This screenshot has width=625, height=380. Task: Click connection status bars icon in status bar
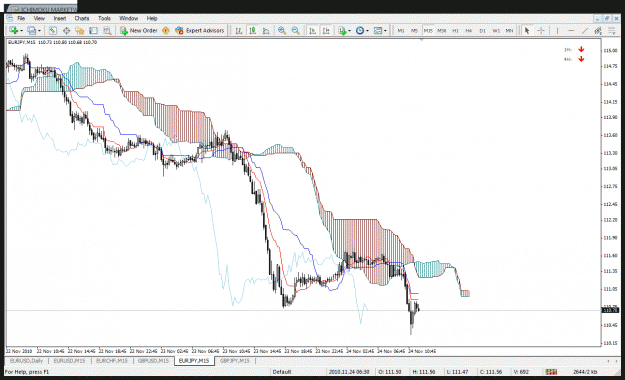(x=551, y=372)
